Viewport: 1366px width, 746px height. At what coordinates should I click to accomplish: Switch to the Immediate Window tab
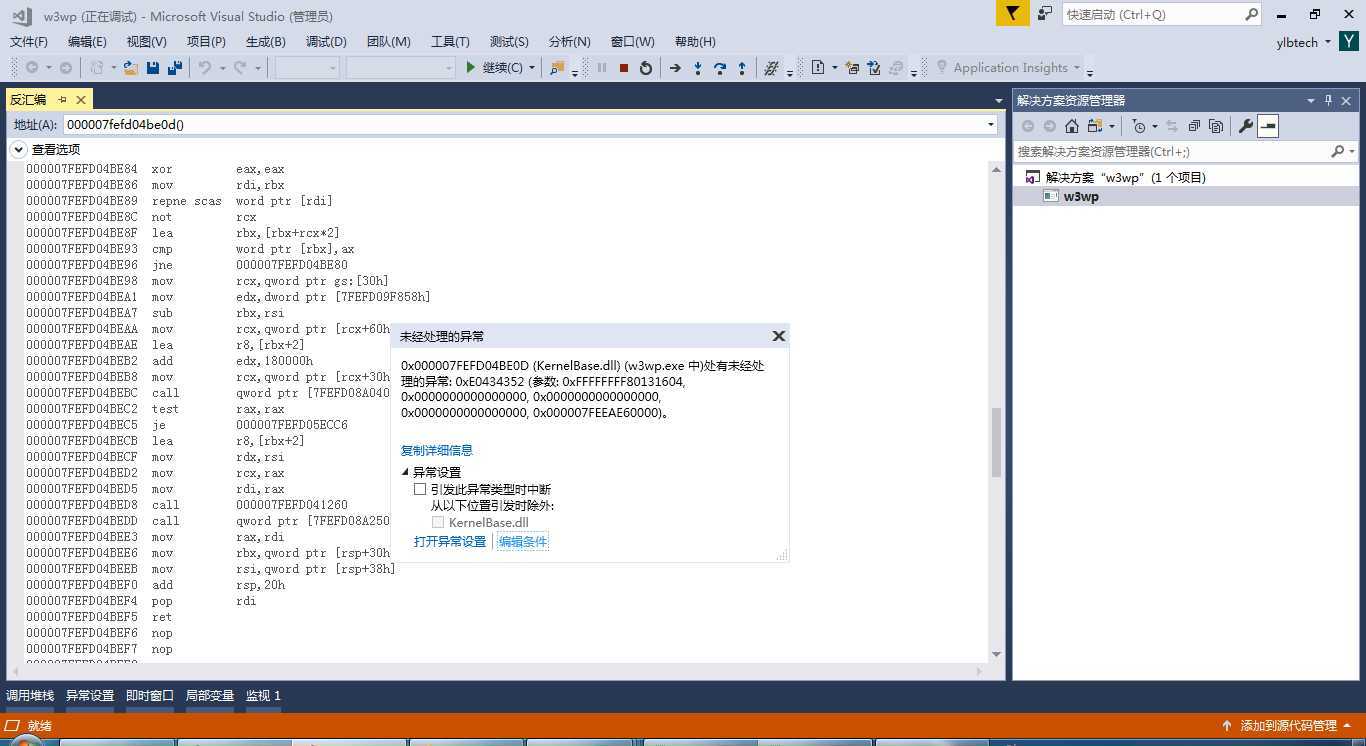[150, 695]
